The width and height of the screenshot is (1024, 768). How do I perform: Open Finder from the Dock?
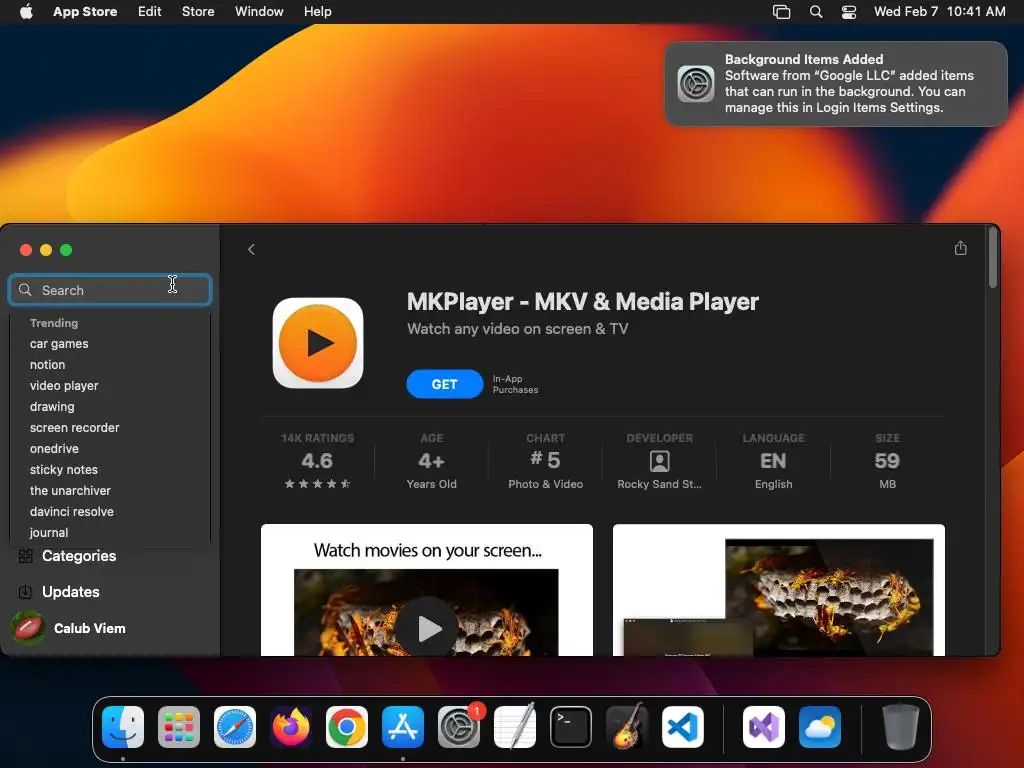[x=123, y=727]
